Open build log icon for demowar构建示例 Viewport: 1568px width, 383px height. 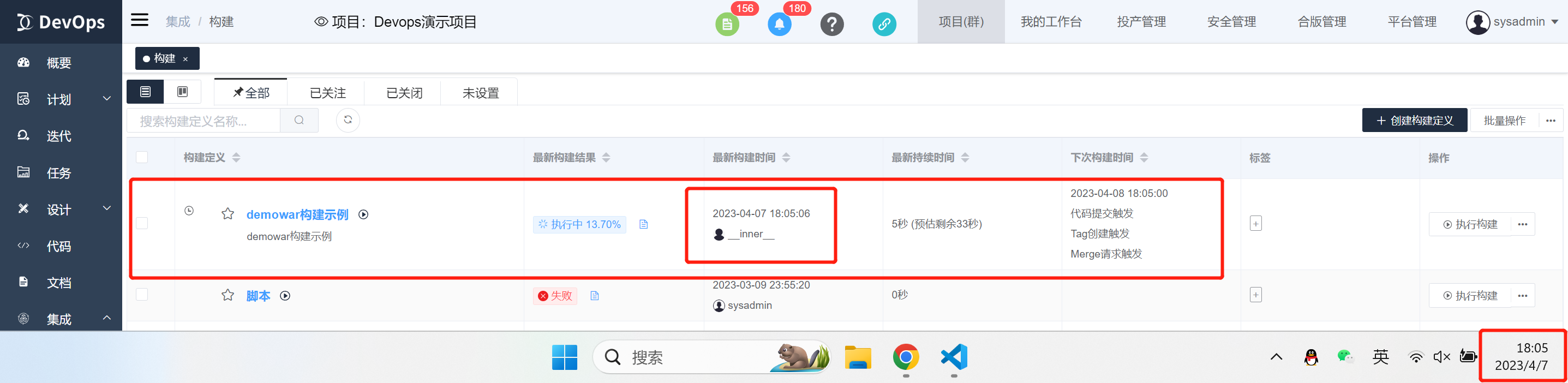pyautogui.click(x=643, y=225)
